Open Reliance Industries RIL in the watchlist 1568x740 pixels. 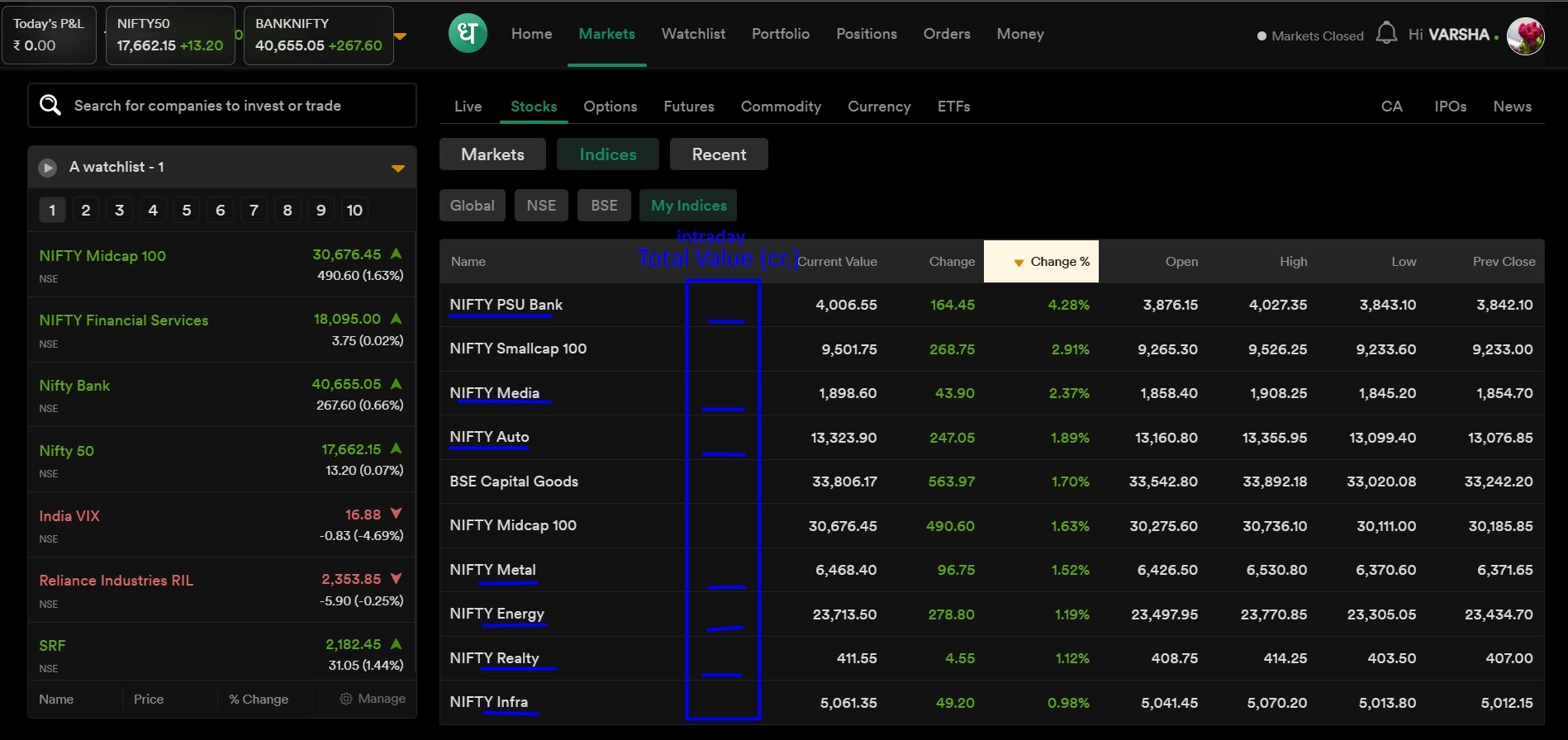221,590
